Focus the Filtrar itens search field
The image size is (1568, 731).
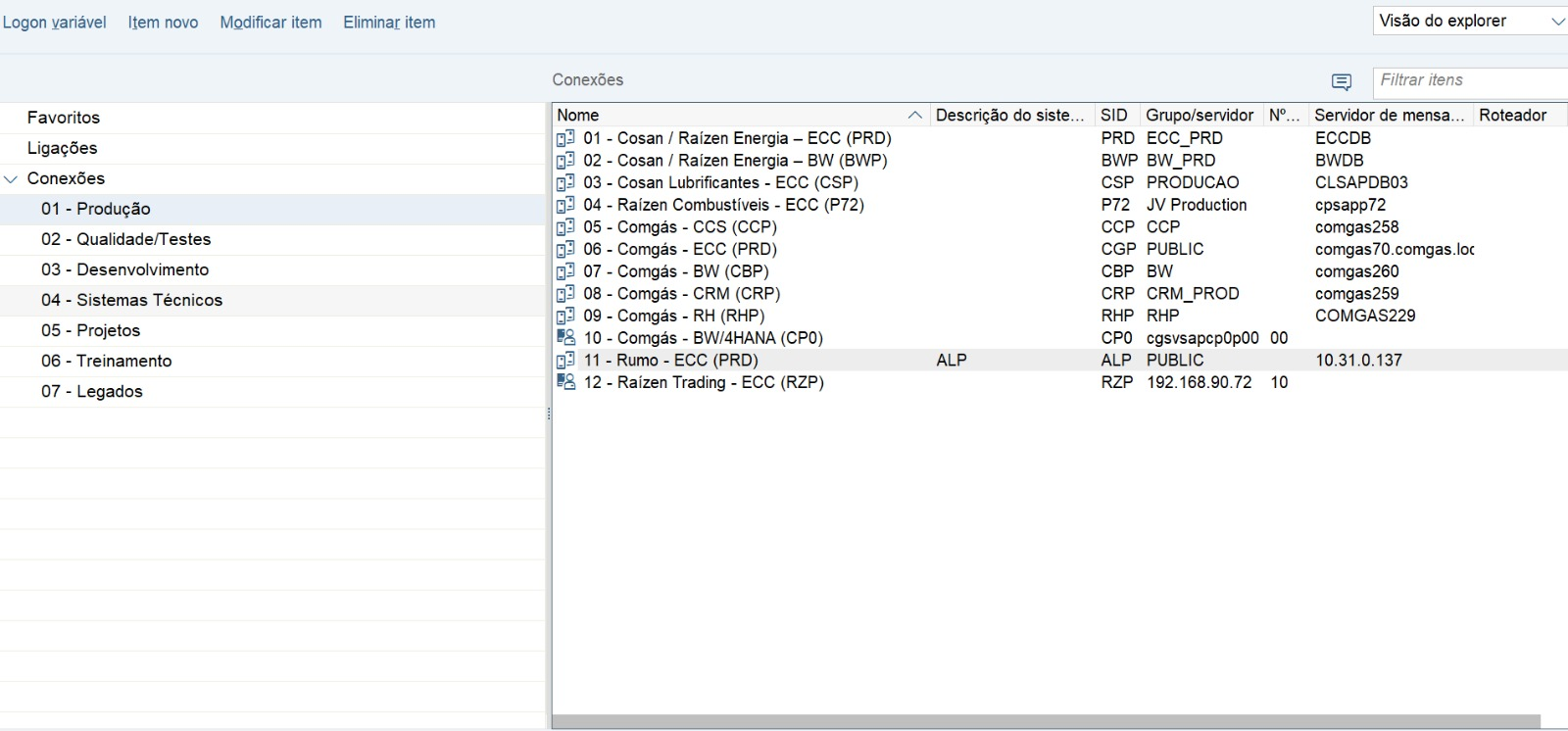1468,80
